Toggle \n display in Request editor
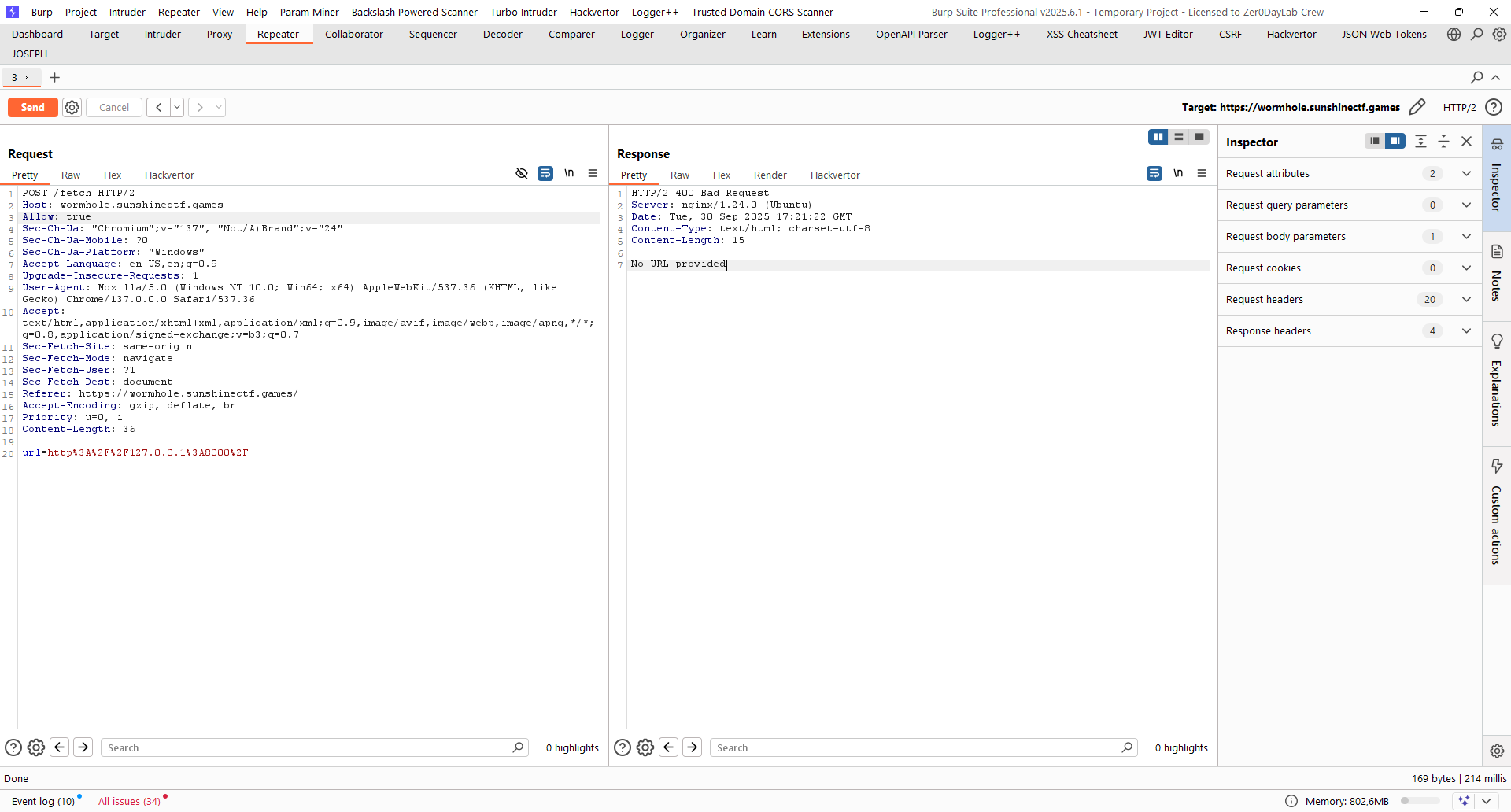Screen dimensions: 1511x812 click(569, 173)
